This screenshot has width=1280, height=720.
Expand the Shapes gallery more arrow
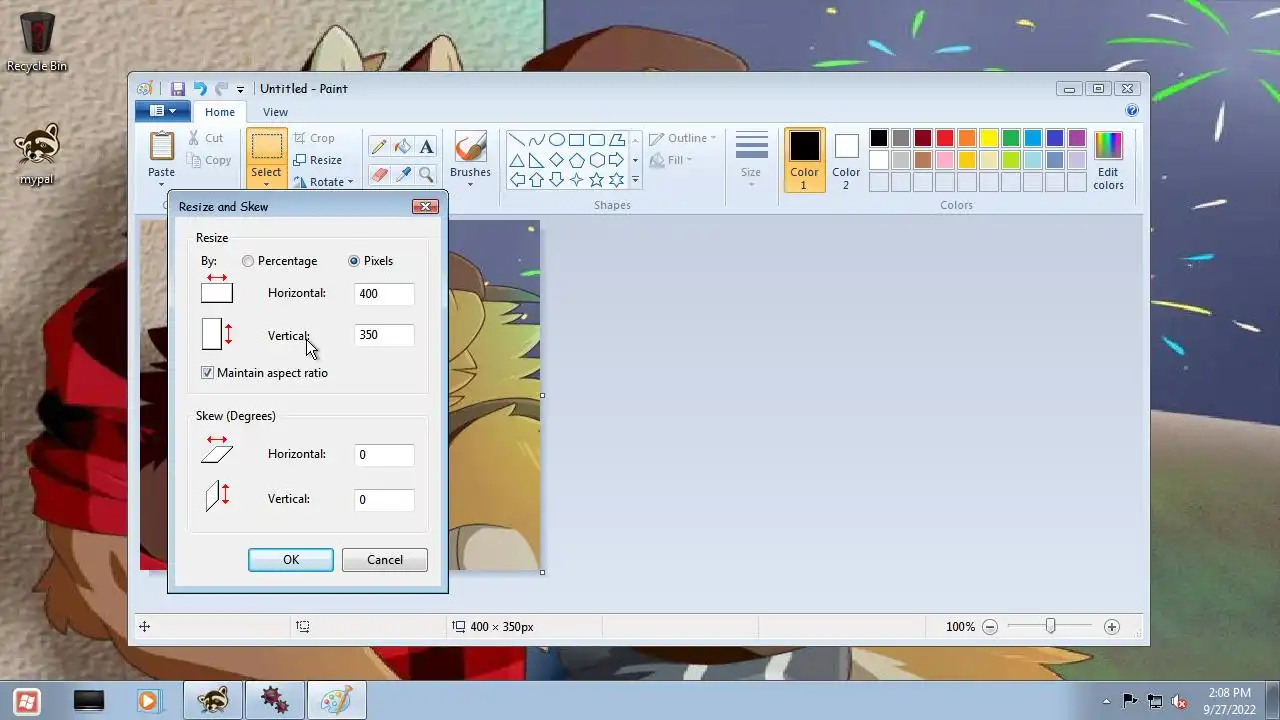635,181
